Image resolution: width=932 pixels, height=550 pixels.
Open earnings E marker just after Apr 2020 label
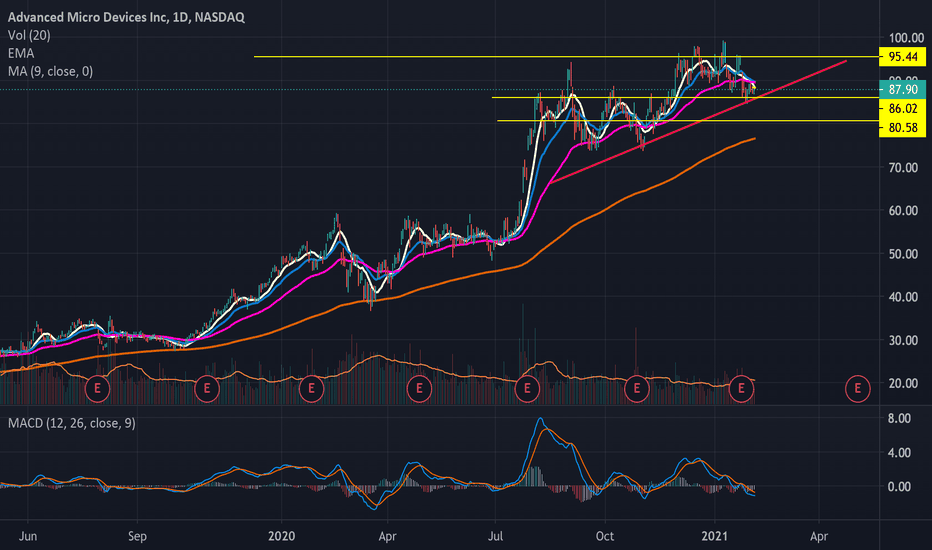[419, 389]
